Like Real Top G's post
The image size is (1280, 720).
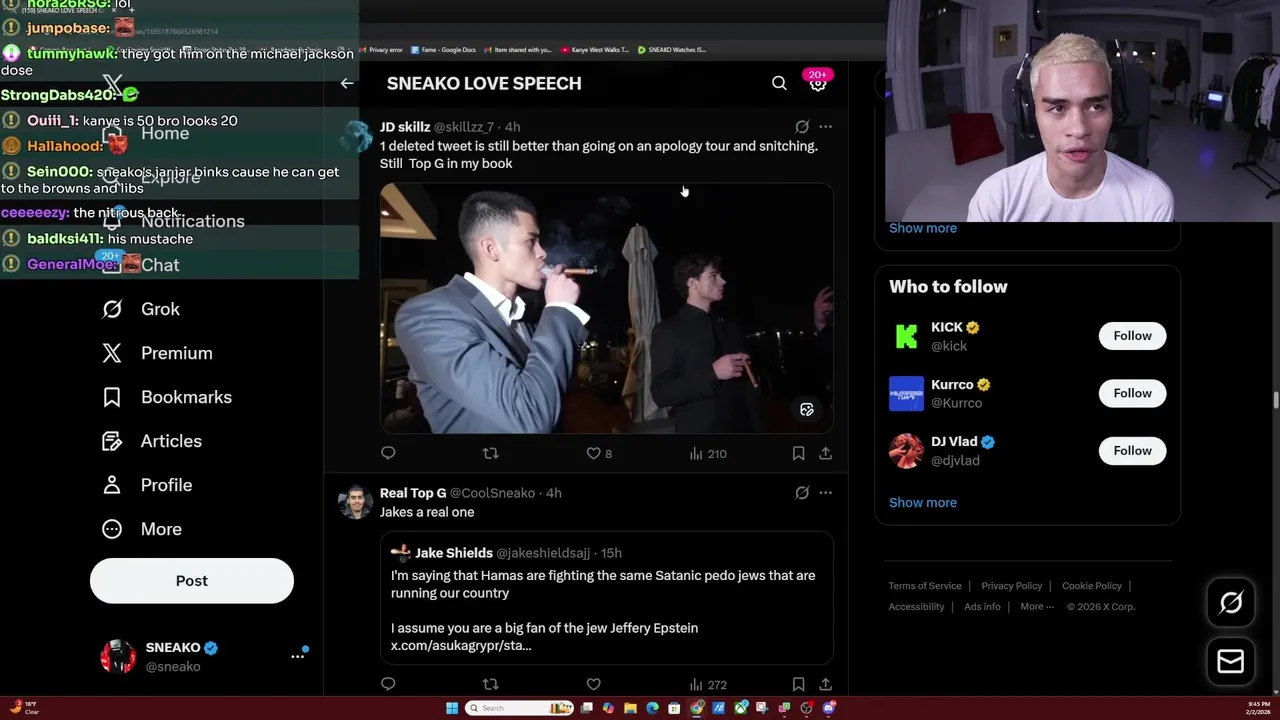593,684
